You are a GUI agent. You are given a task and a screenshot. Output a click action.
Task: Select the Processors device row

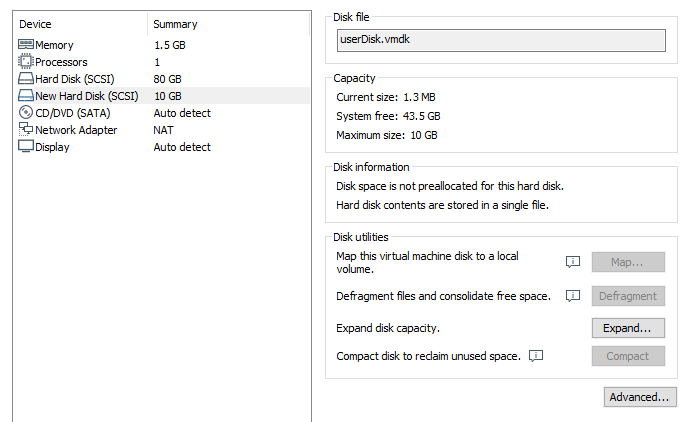coord(162,62)
